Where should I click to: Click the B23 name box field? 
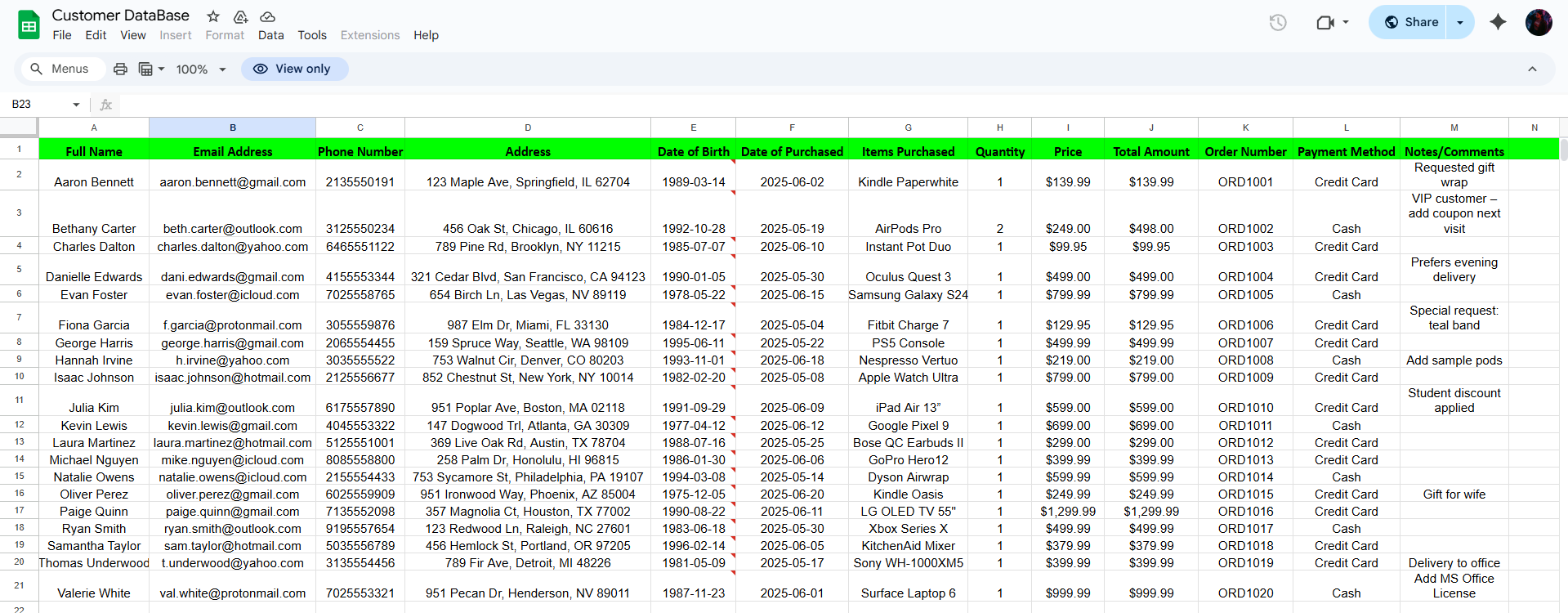[x=38, y=105]
